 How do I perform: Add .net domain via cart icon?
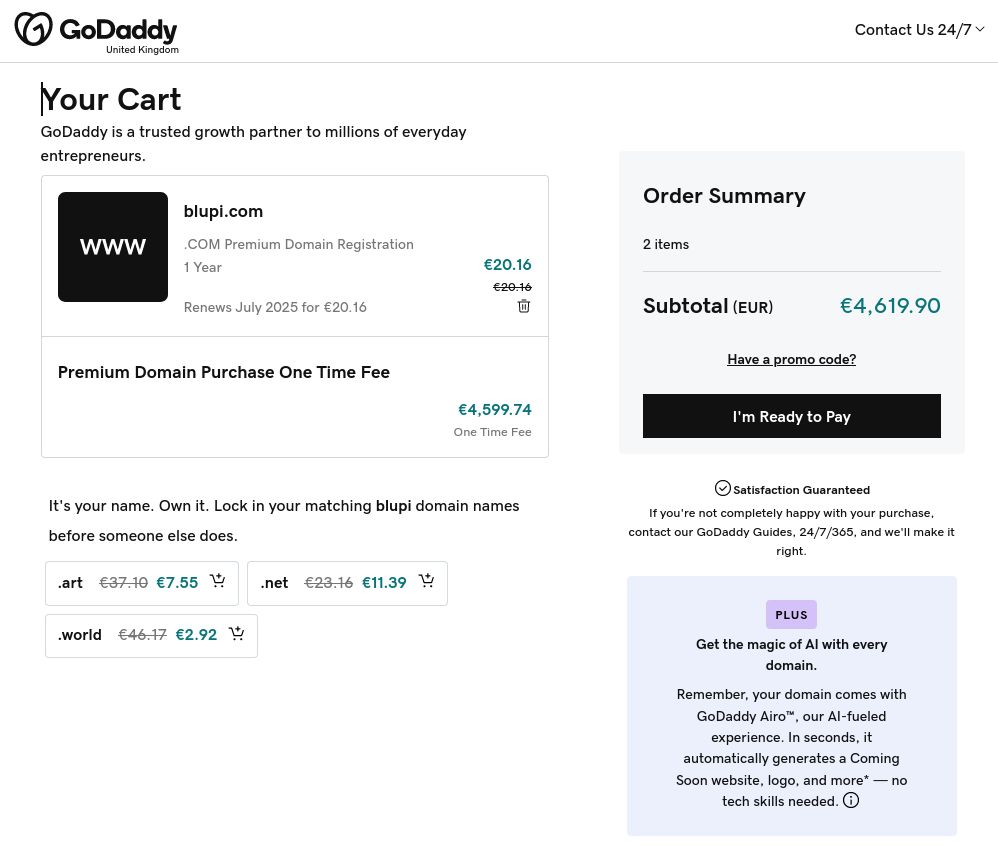(x=427, y=581)
